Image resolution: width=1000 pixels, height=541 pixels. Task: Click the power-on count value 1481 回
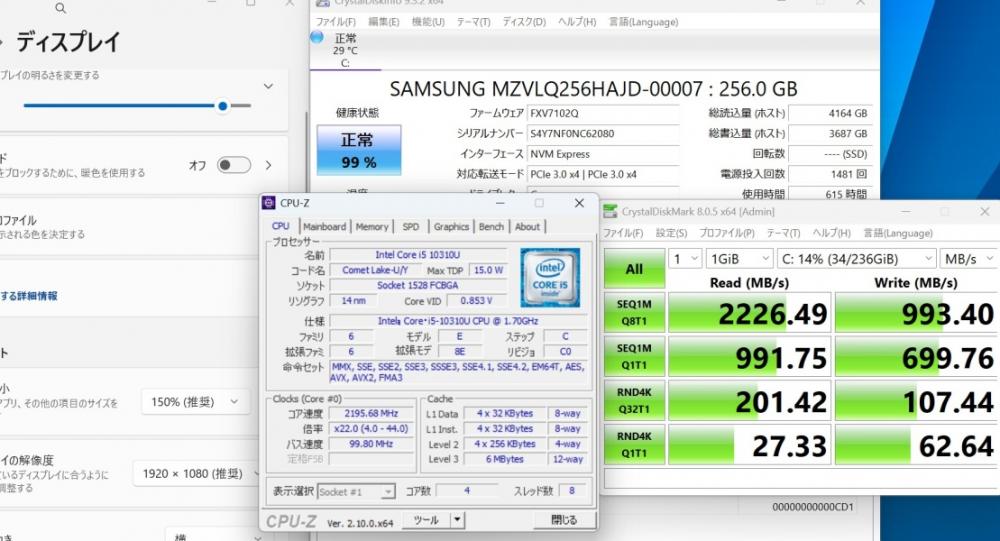click(x=830, y=174)
